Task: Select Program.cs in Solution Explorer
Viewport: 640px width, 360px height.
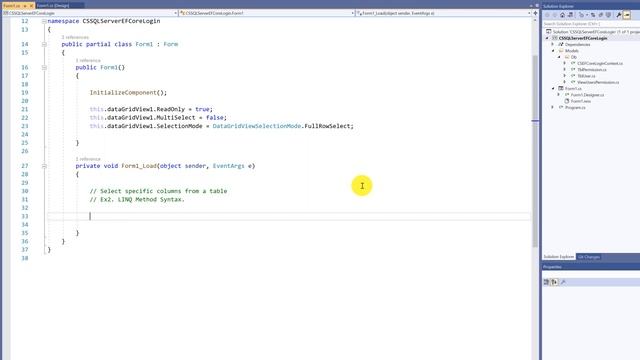Action: (x=575, y=107)
